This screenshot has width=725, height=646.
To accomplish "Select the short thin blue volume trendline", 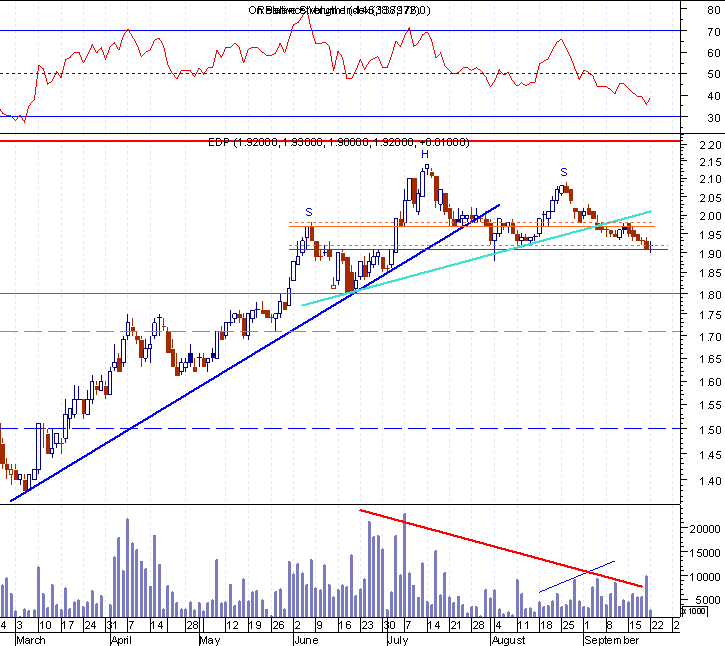I will point(577,577).
